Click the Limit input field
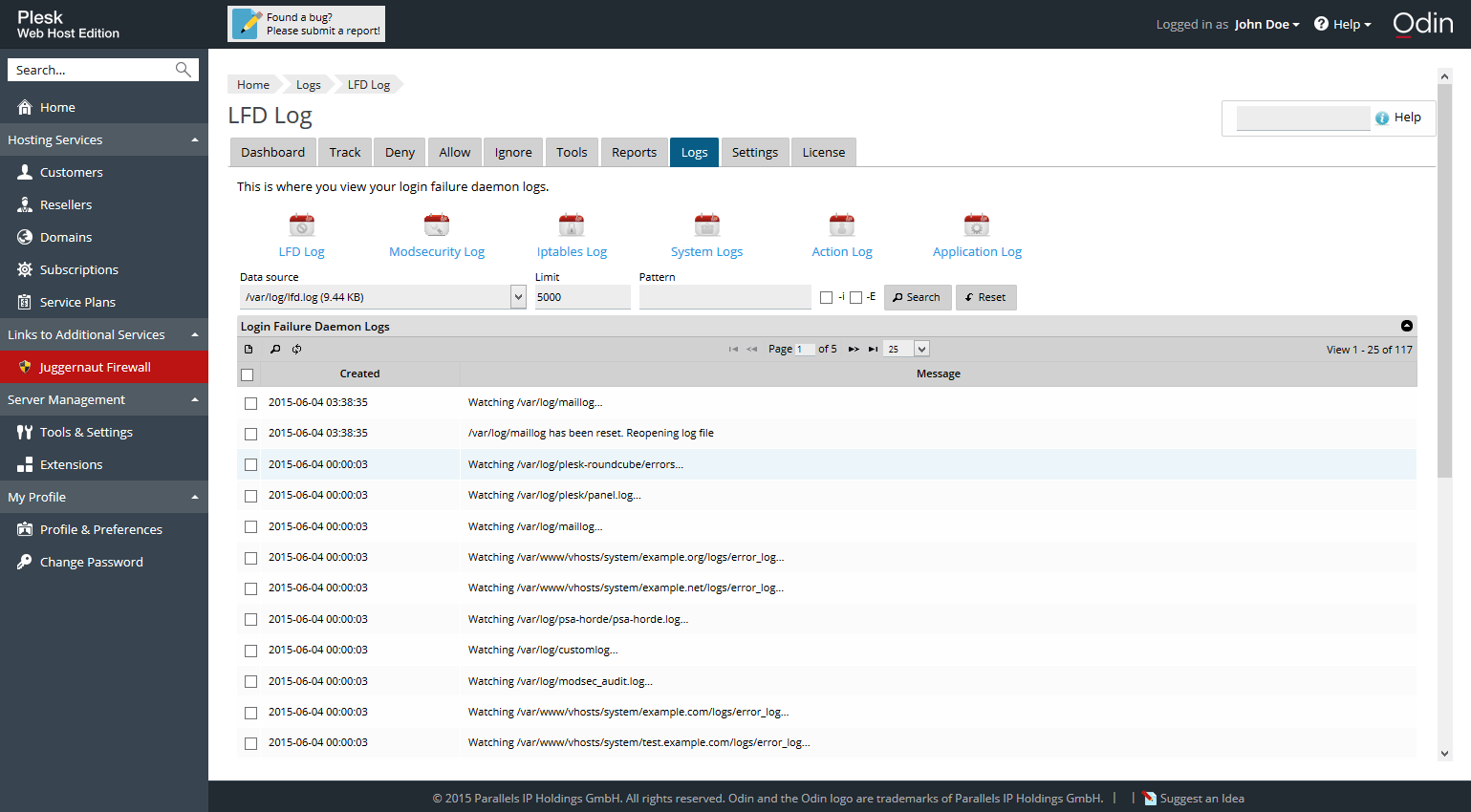The width and height of the screenshot is (1471, 812). [x=583, y=297]
